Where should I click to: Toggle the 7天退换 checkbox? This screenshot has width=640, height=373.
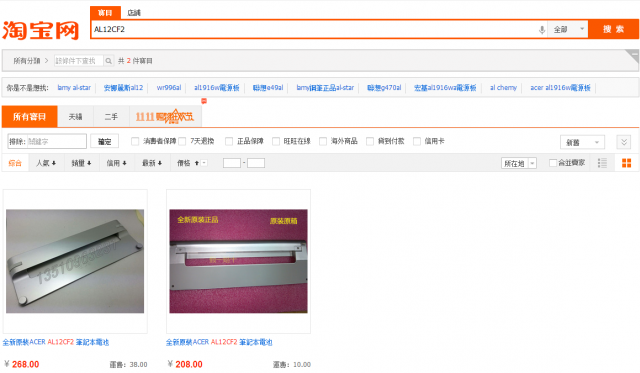tap(182, 141)
